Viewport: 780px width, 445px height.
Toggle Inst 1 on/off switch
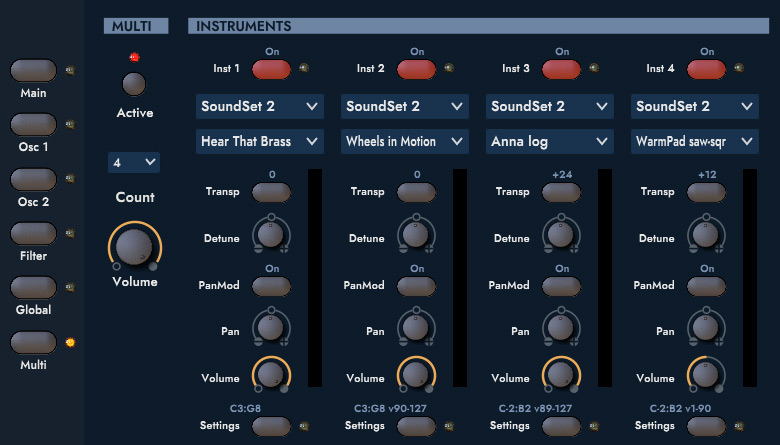tap(271, 69)
